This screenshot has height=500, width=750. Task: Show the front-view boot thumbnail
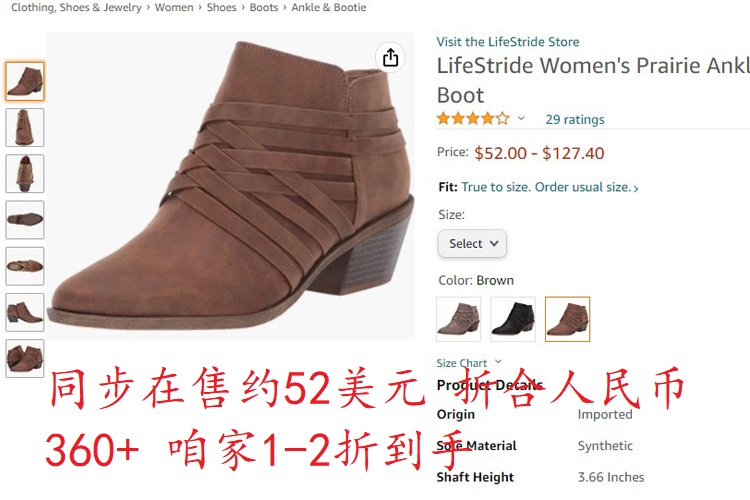tap(25, 127)
